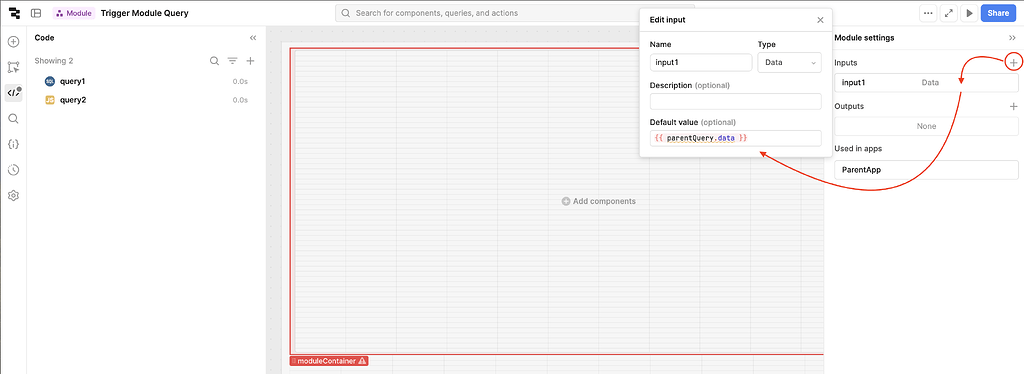Image resolution: width=1024 pixels, height=374 pixels.
Task: Collapse the Code panel with double chevron
Action: point(253,38)
